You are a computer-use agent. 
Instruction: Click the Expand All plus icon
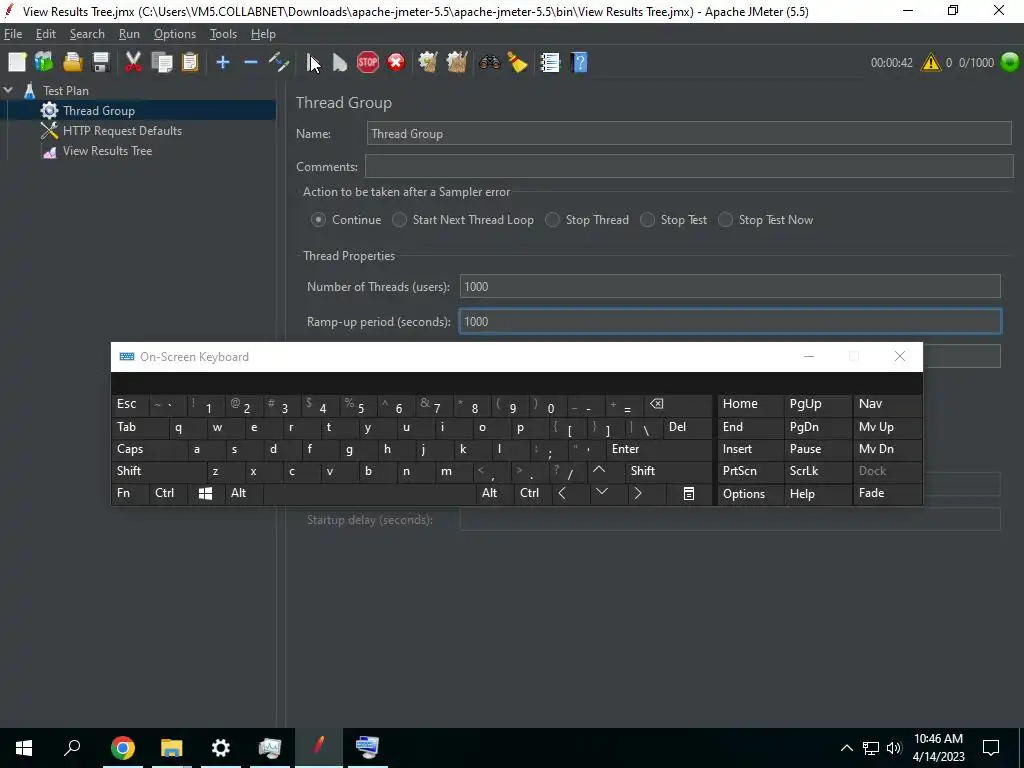pyautogui.click(x=223, y=63)
